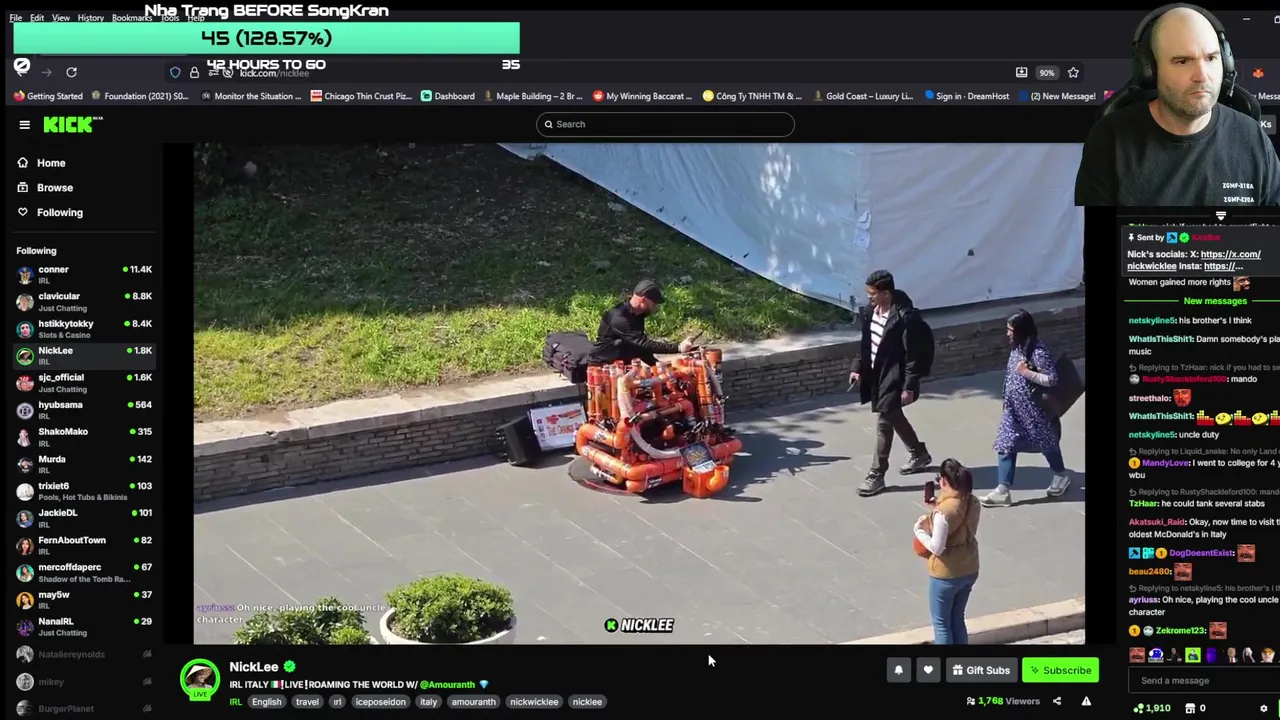Open the History menu

[91, 18]
